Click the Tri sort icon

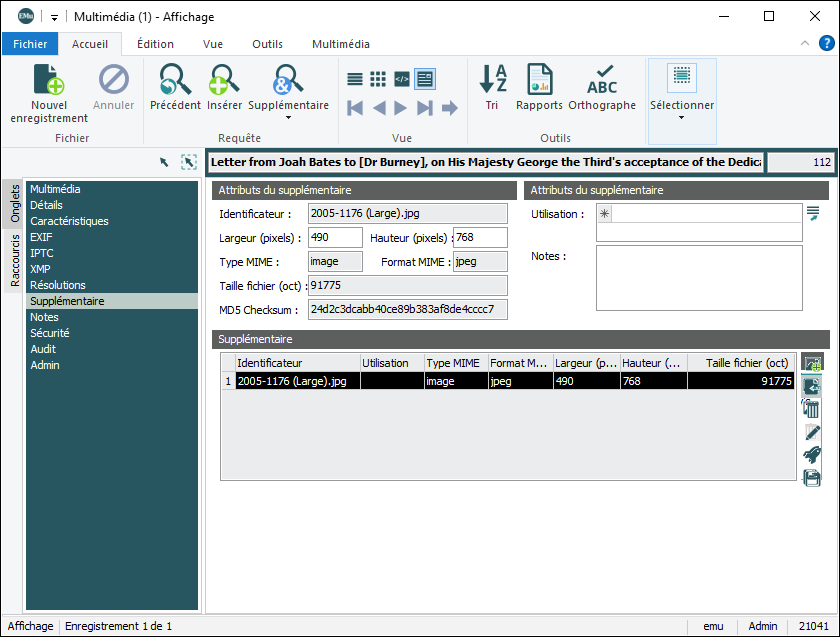(x=492, y=80)
